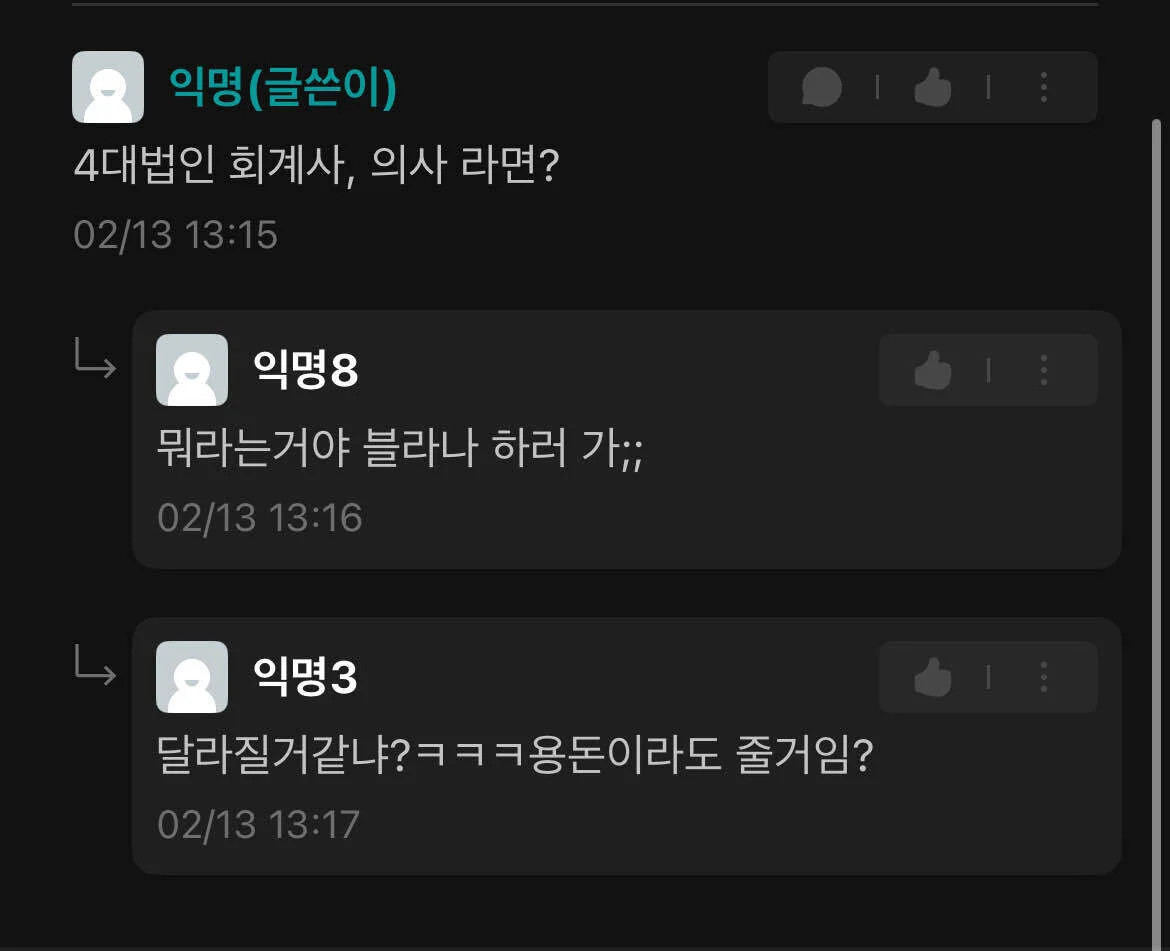Viewport: 1170px width, 951px height.
Task: Select the 익명(글쓴이) username
Action: [x=283, y=87]
